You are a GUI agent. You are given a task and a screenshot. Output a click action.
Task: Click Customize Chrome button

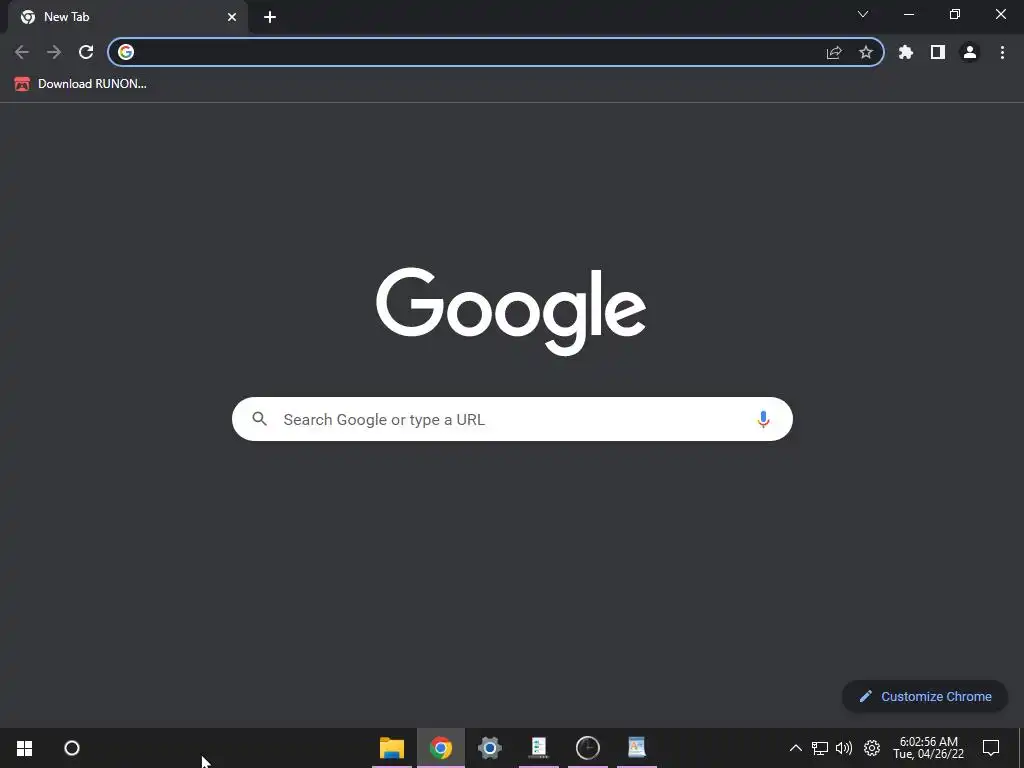click(925, 696)
